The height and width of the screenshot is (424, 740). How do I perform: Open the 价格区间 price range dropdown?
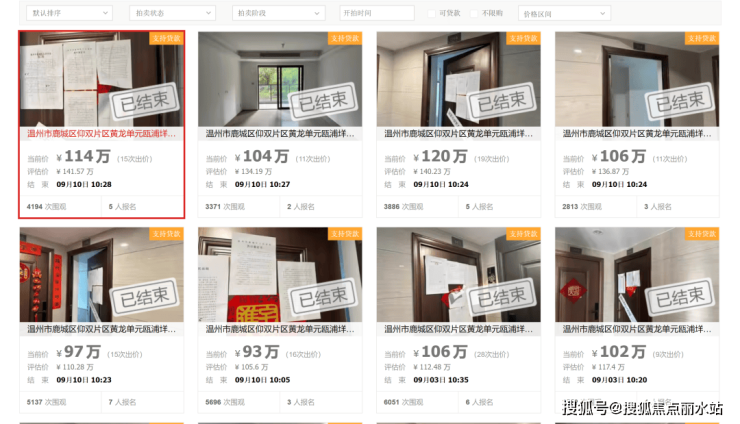pyautogui.click(x=564, y=13)
